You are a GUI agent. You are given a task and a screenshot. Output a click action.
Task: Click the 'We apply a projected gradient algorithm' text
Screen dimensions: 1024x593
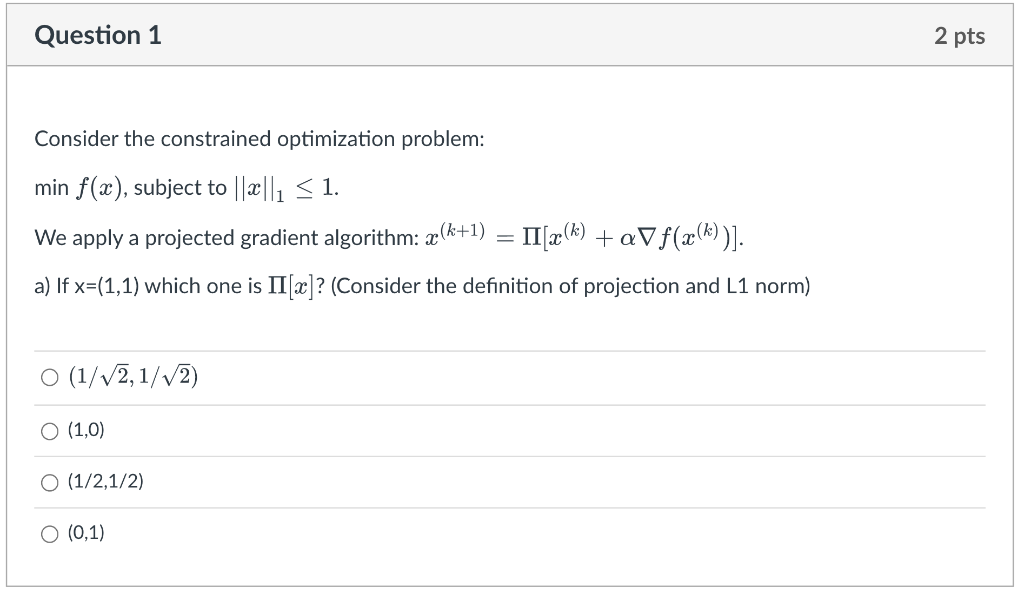[x=227, y=238]
